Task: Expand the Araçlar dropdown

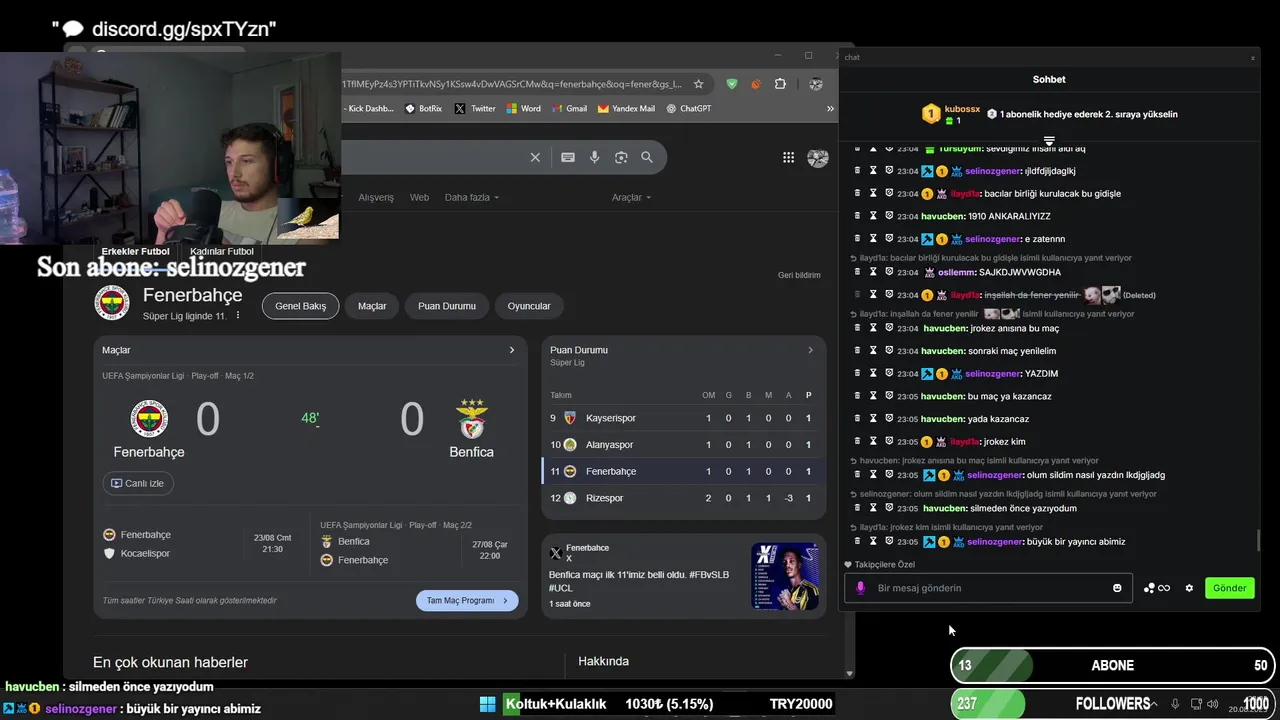Action: [x=631, y=197]
